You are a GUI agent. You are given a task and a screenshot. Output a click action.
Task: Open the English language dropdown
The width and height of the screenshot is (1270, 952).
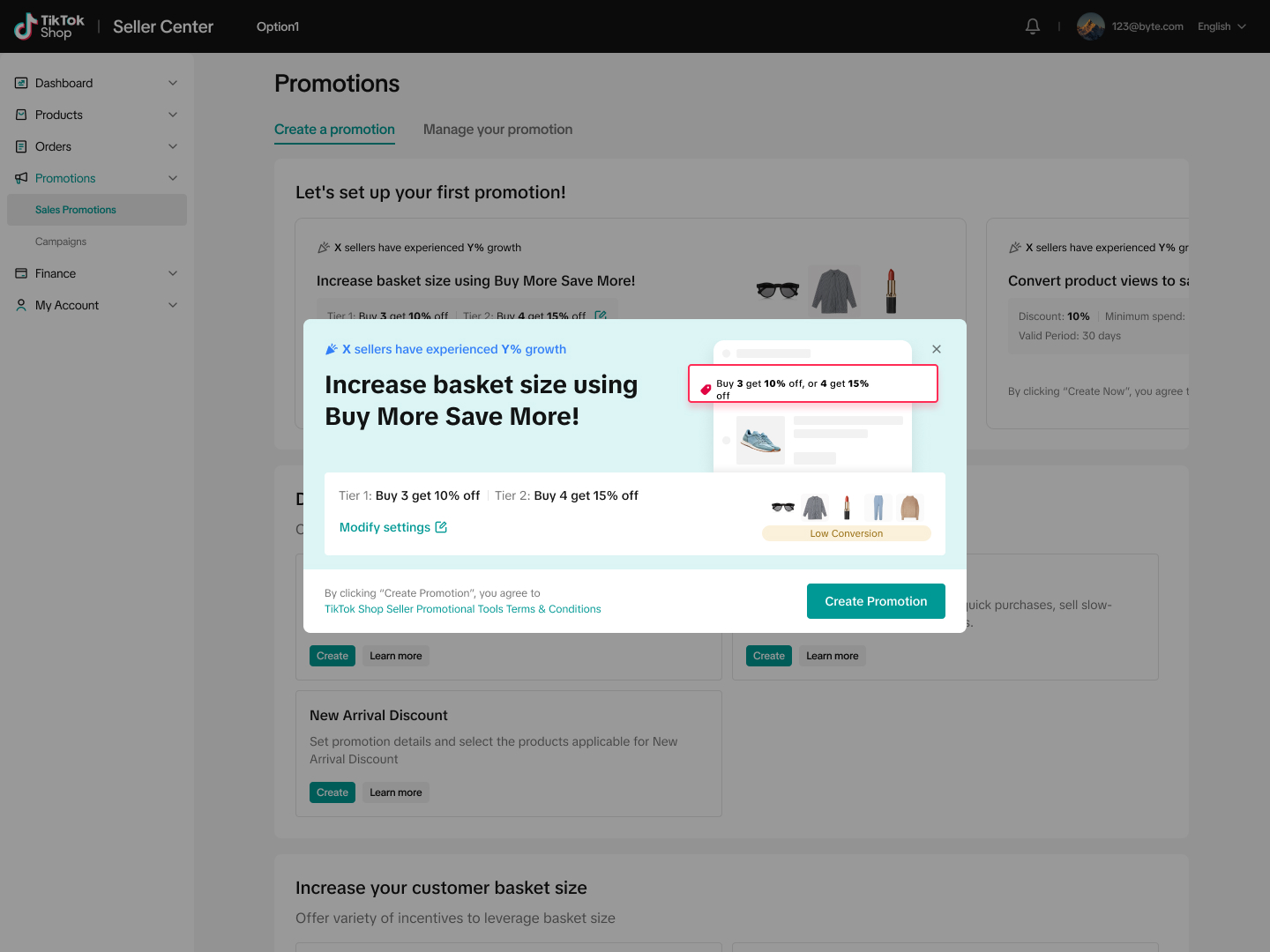[1221, 26]
